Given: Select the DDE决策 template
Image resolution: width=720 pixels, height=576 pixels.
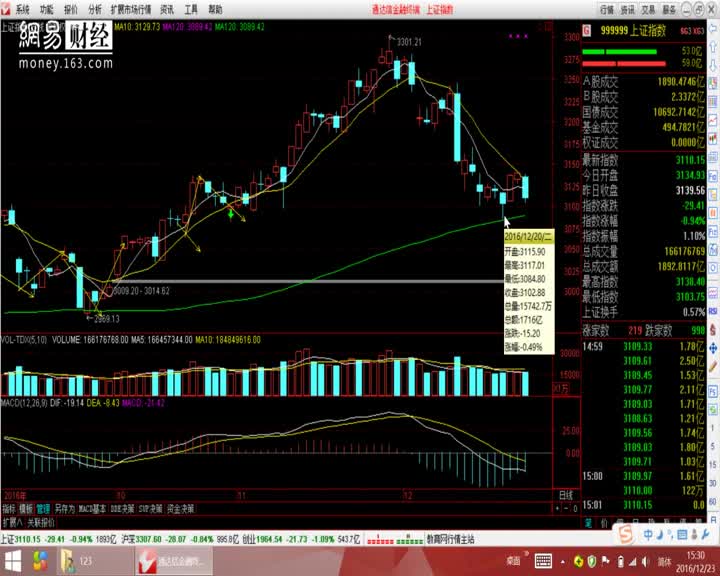Looking at the screenshot, I should pyautogui.click(x=122, y=509).
